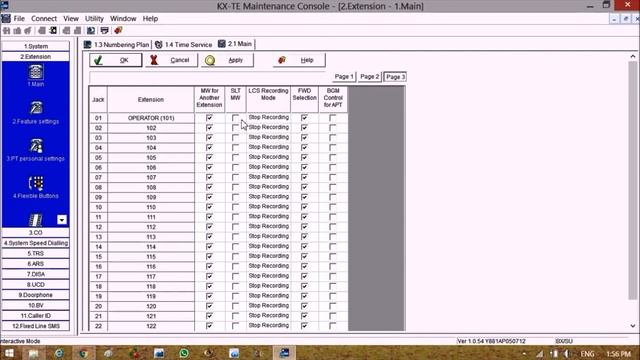Click the application icon left of File menu
The width and height of the screenshot is (640, 360).
tap(6, 18)
